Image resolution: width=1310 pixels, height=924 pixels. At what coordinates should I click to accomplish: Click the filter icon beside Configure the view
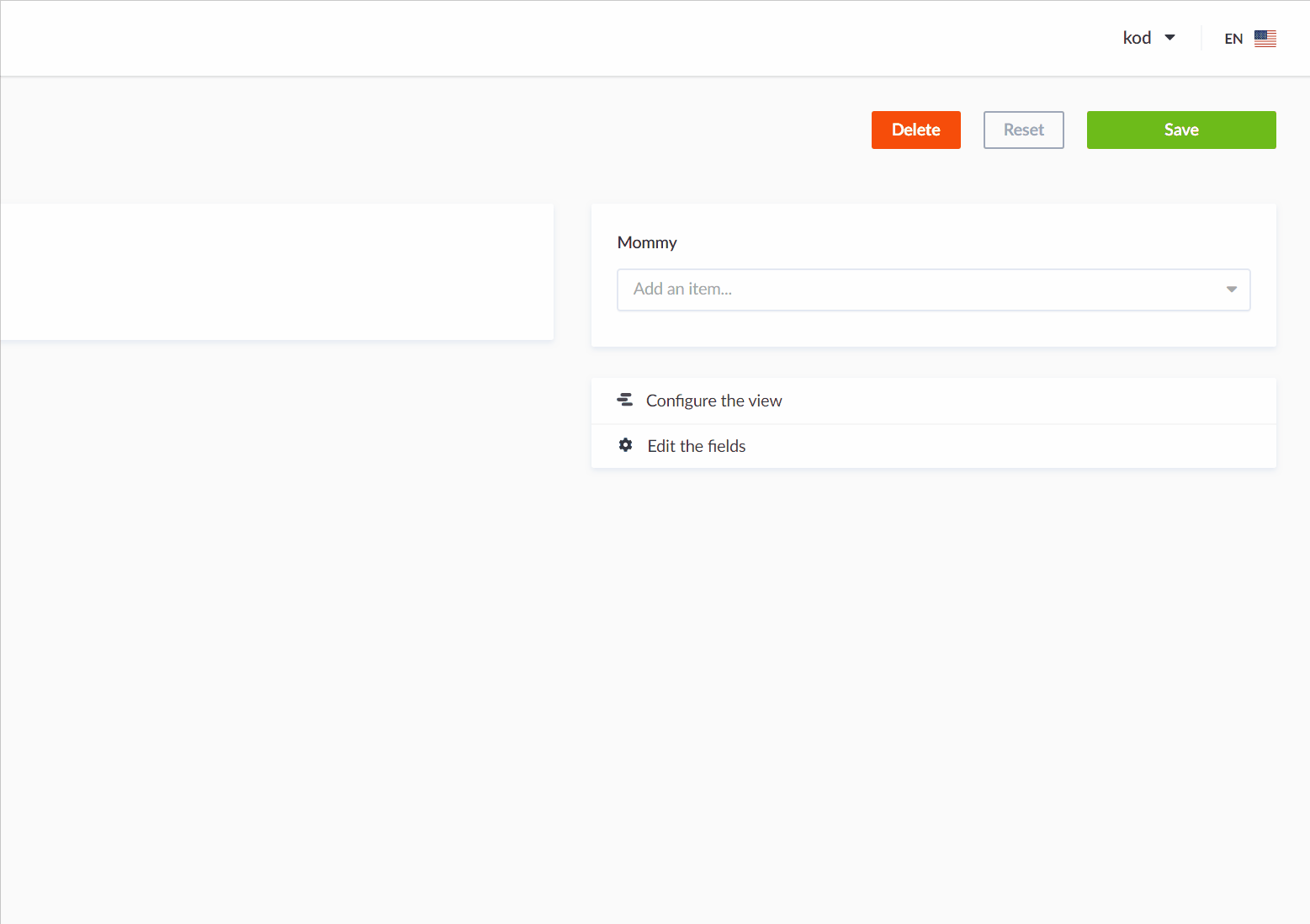tap(625, 400)
